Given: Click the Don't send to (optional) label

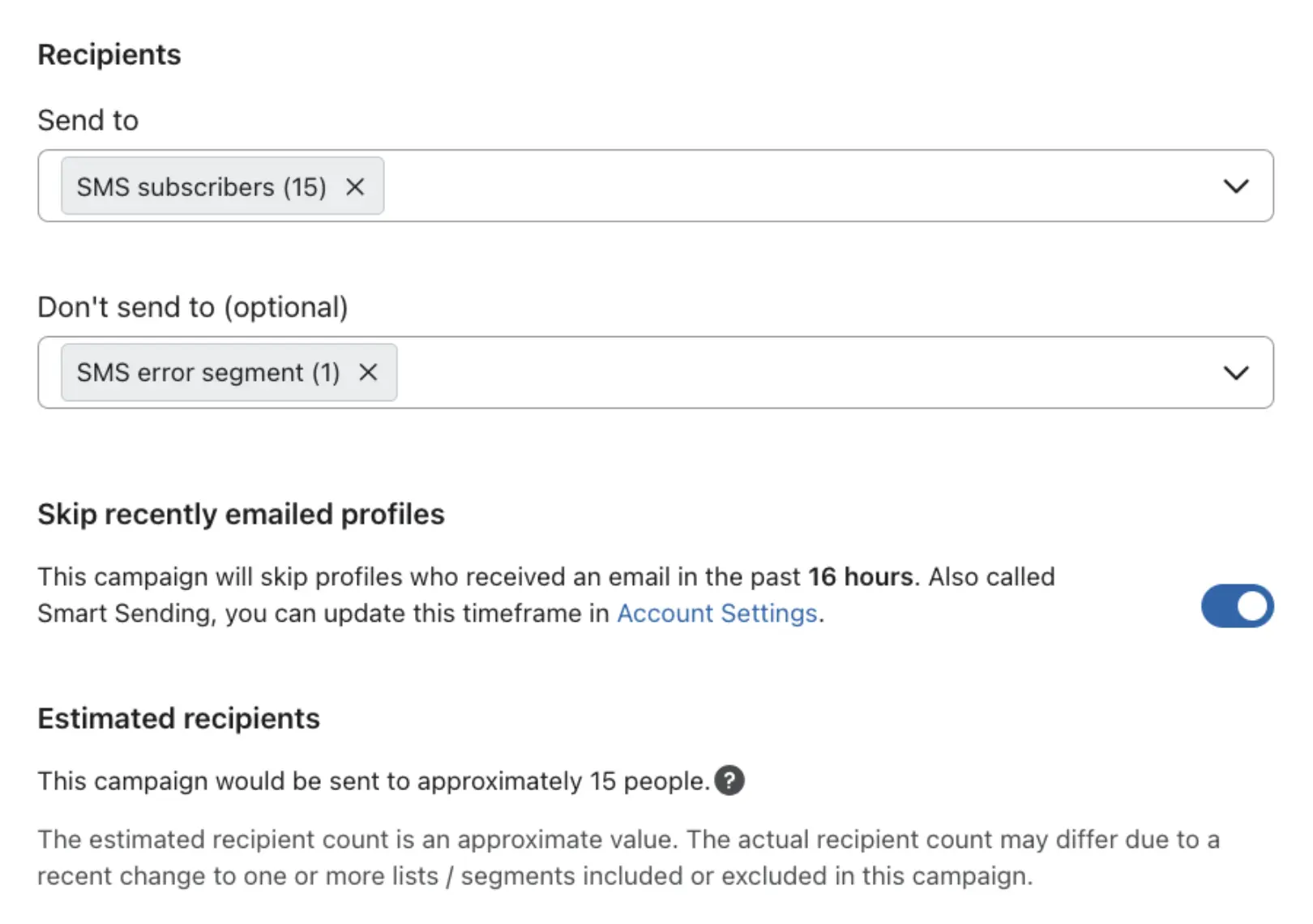Looking at the screenshot, I should coord(193,308).
